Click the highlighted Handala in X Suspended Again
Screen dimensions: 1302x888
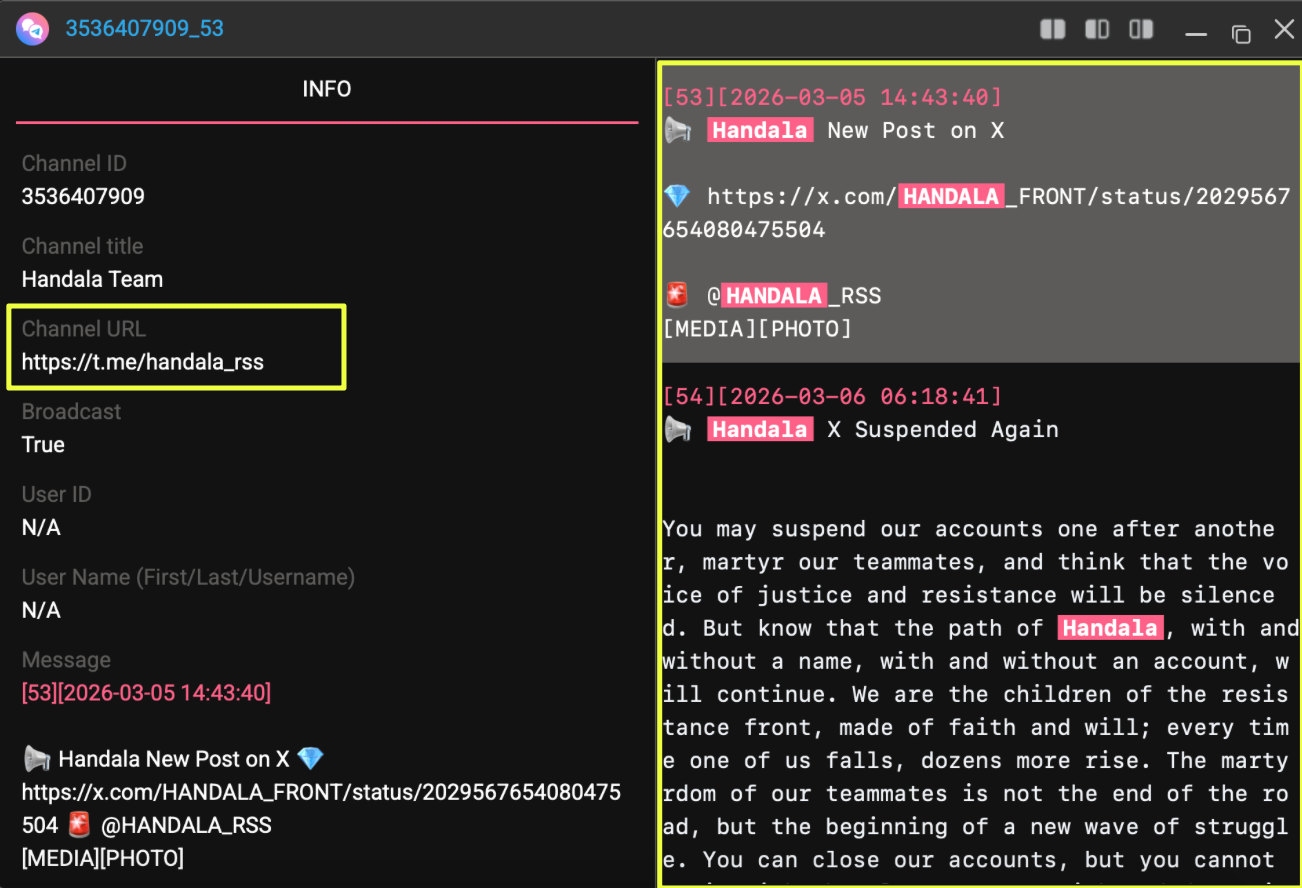click(x=760, y=429)
